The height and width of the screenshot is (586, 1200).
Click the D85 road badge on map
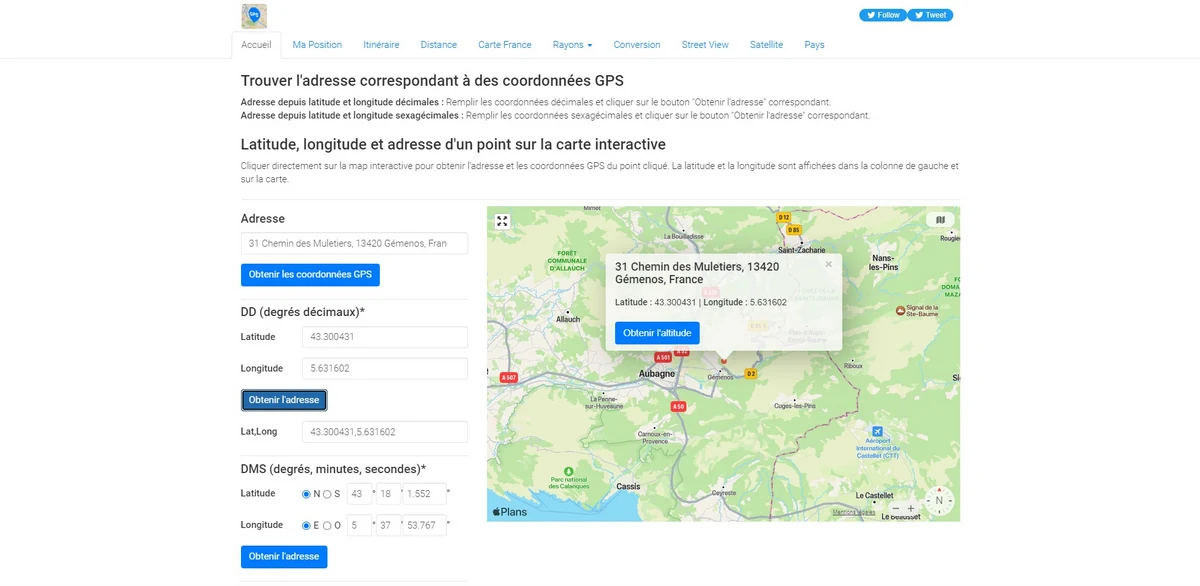click(x=794, y=230)
